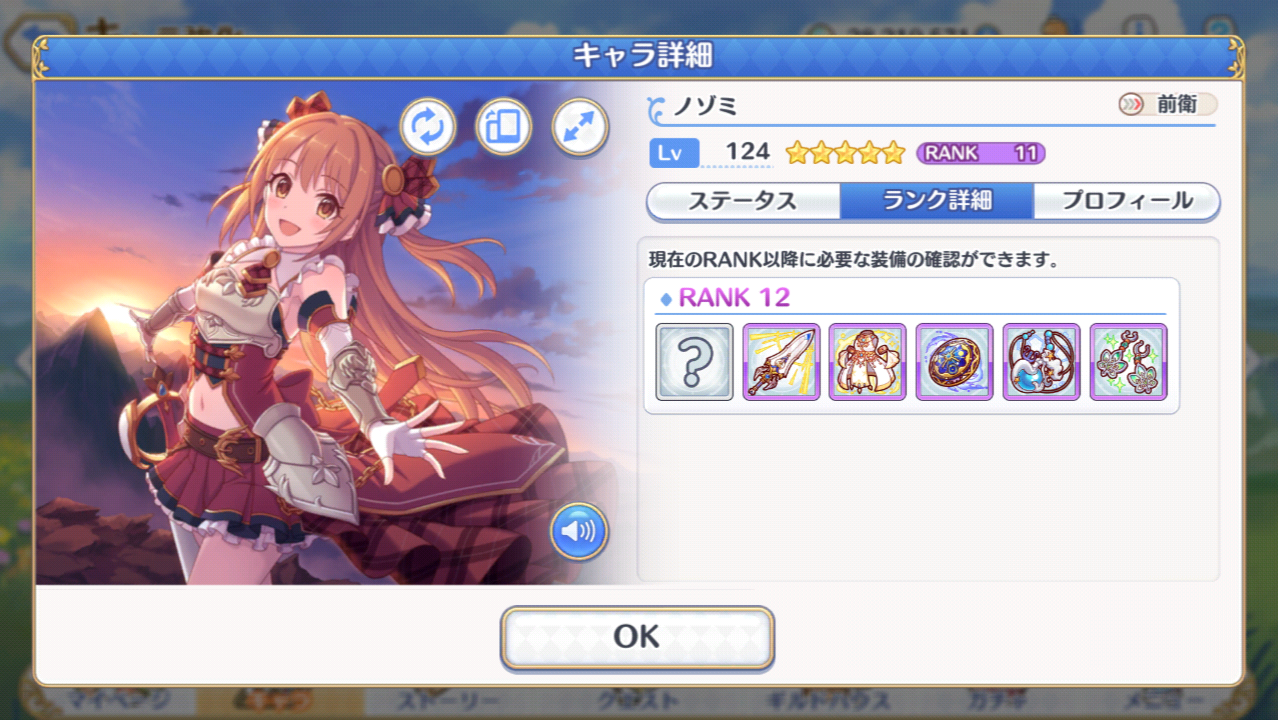Select the round blue shield equipment icon

coord(955,362)
